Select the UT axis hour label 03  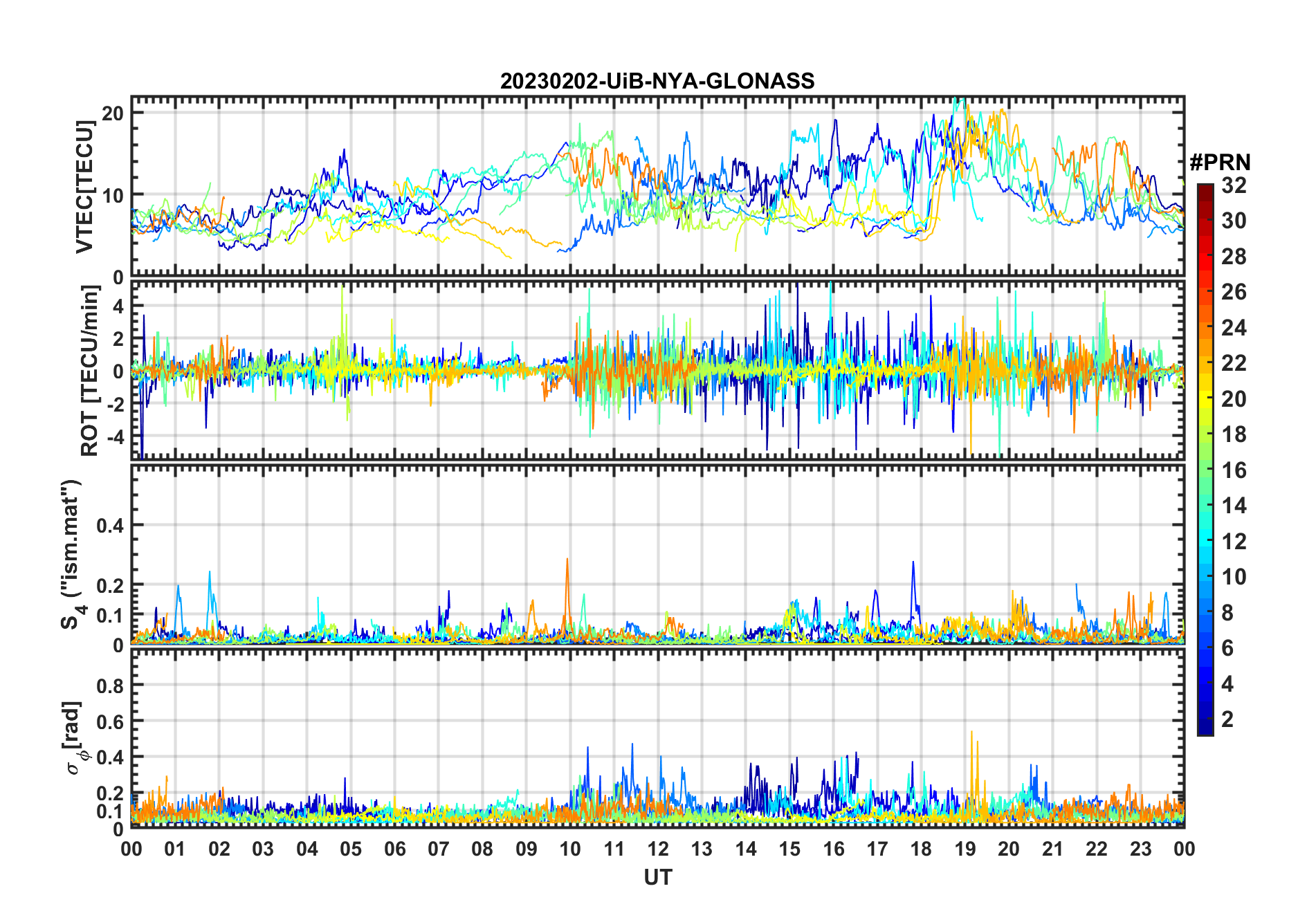point(263,849)
